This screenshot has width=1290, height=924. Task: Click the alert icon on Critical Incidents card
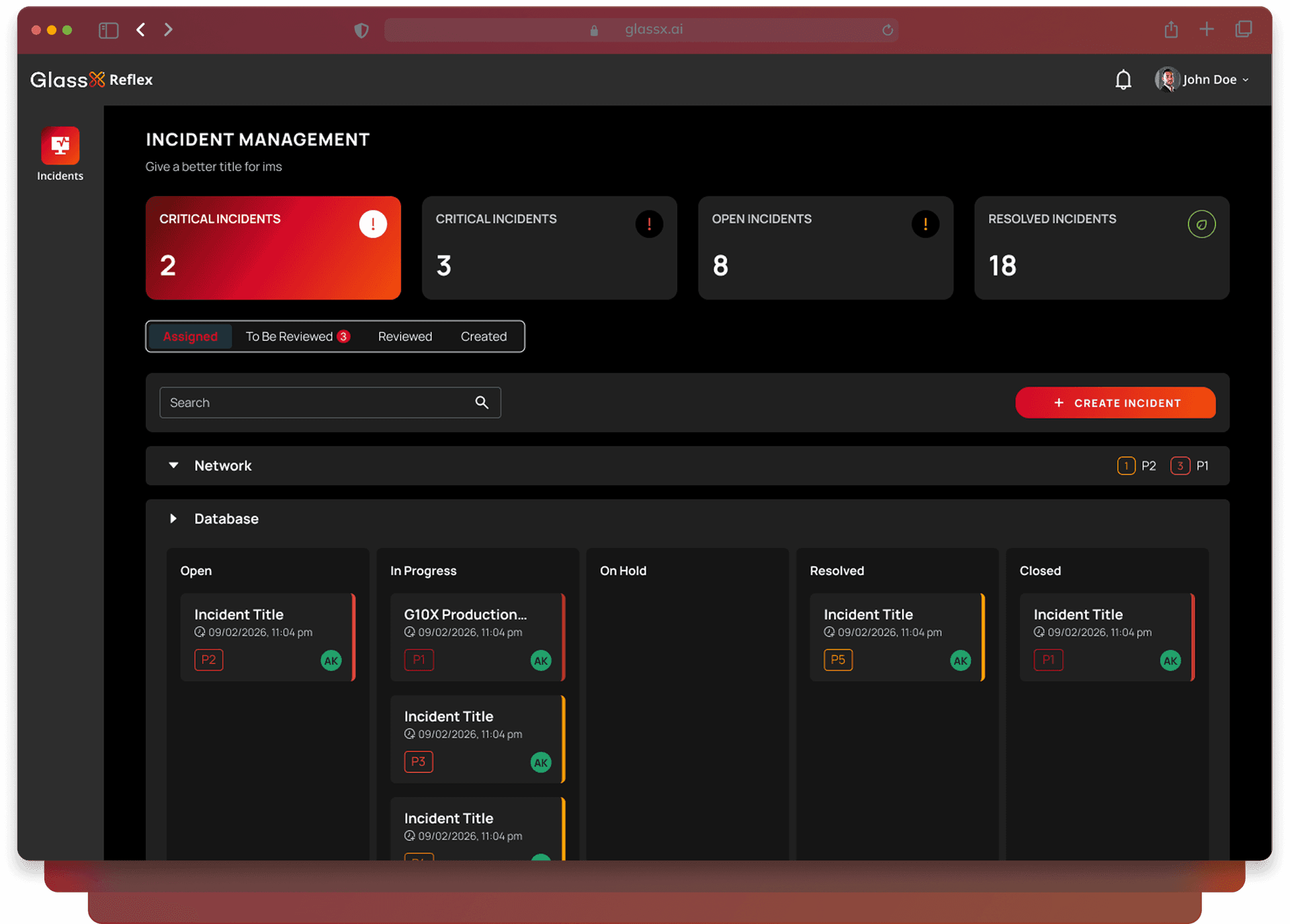pos(373,224)
